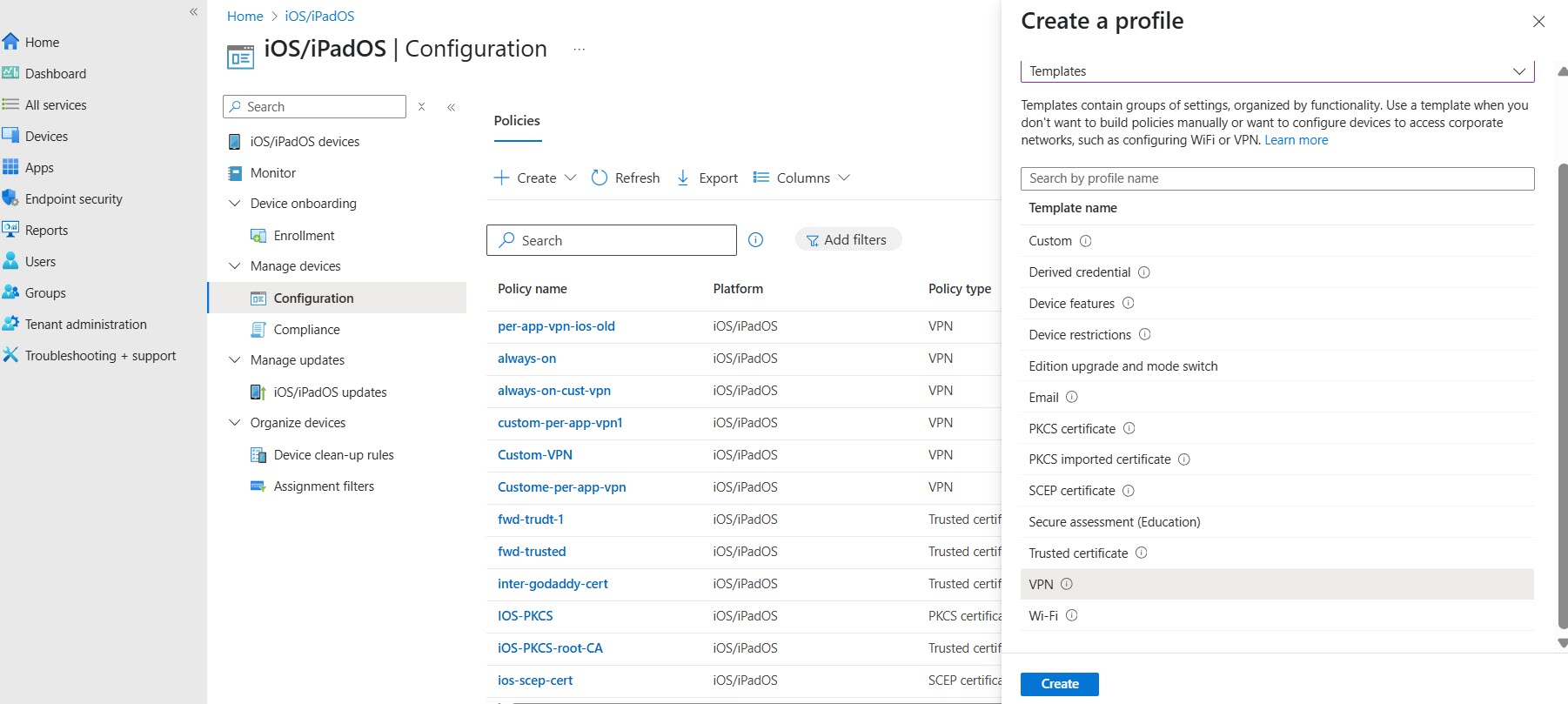Click the Add filters funnel button

pos(848,240)
